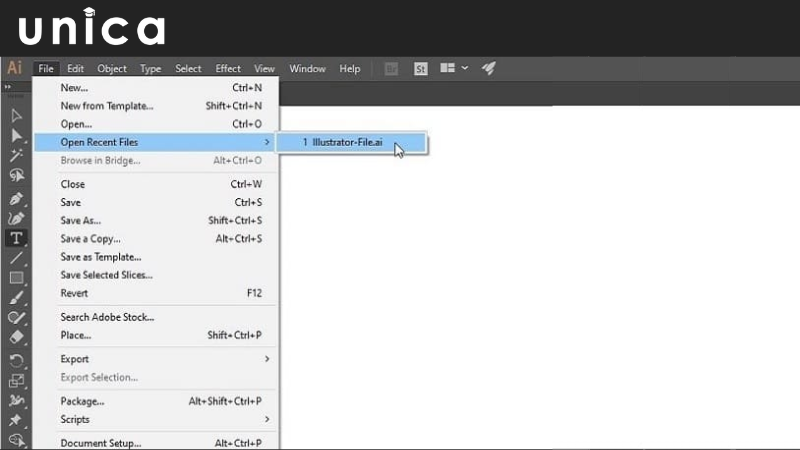Open the Arrange Documents dropdown

pos(453,69)
